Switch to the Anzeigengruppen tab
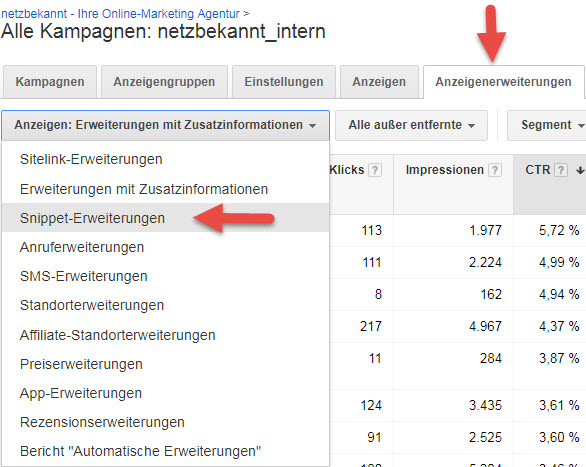The image size is (586, 467). (164, 82)
